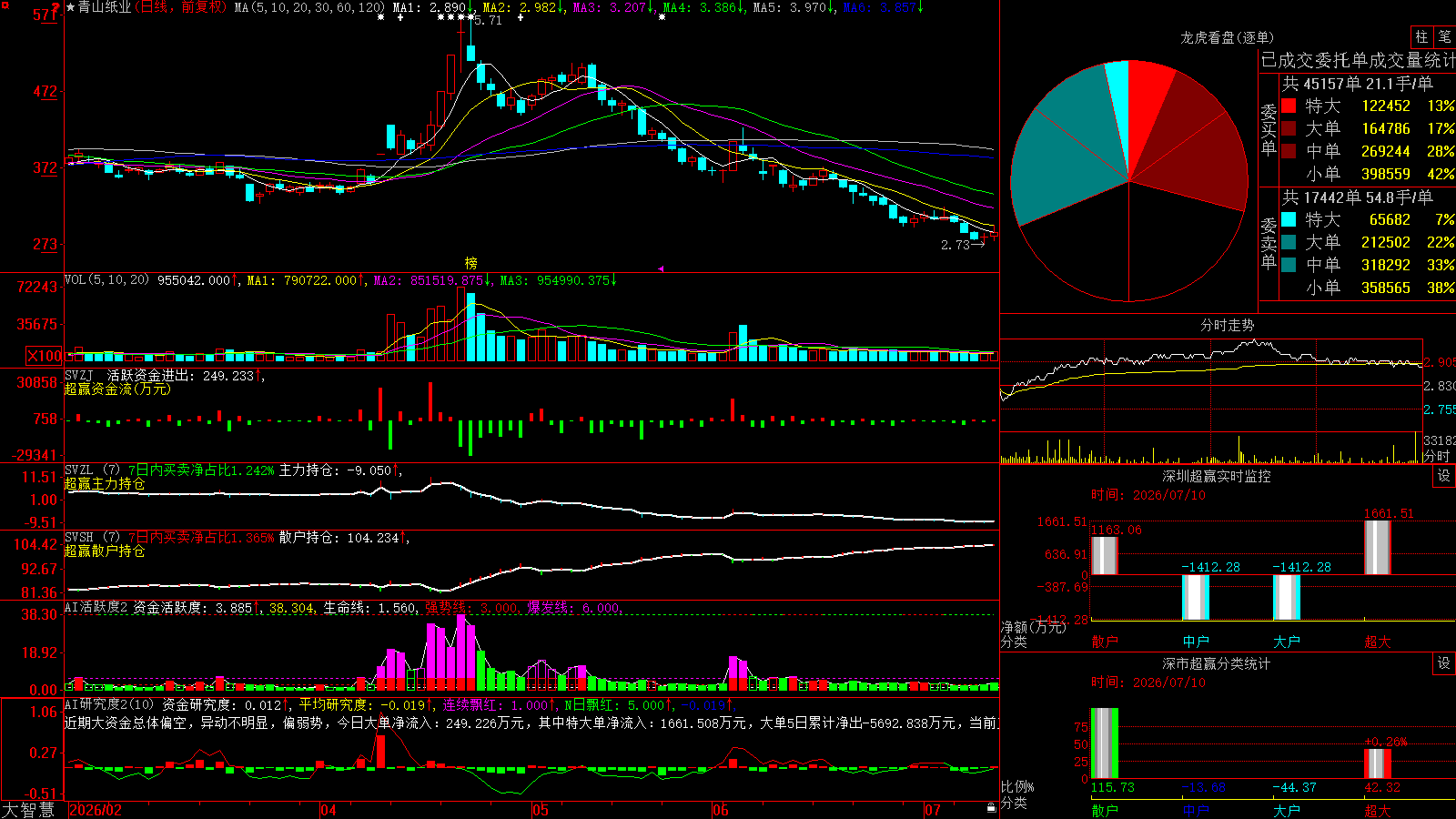Open the MA(5,10,20,30,60,120) indicator parameters
The height and width of the screenshot is (819, 1456).
pyautogui.click(x=309, y=7)
